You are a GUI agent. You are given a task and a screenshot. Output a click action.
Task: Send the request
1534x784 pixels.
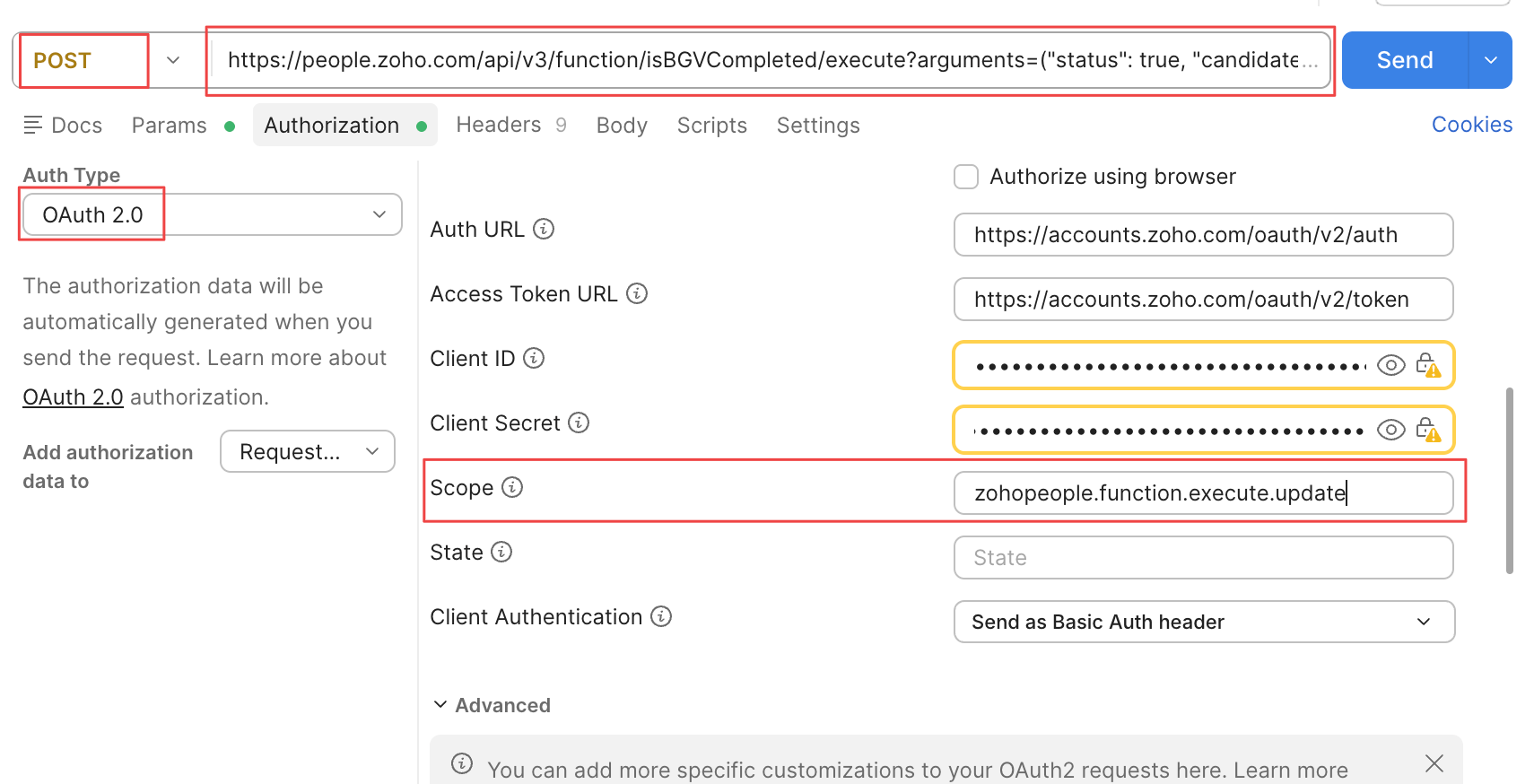1405,60
